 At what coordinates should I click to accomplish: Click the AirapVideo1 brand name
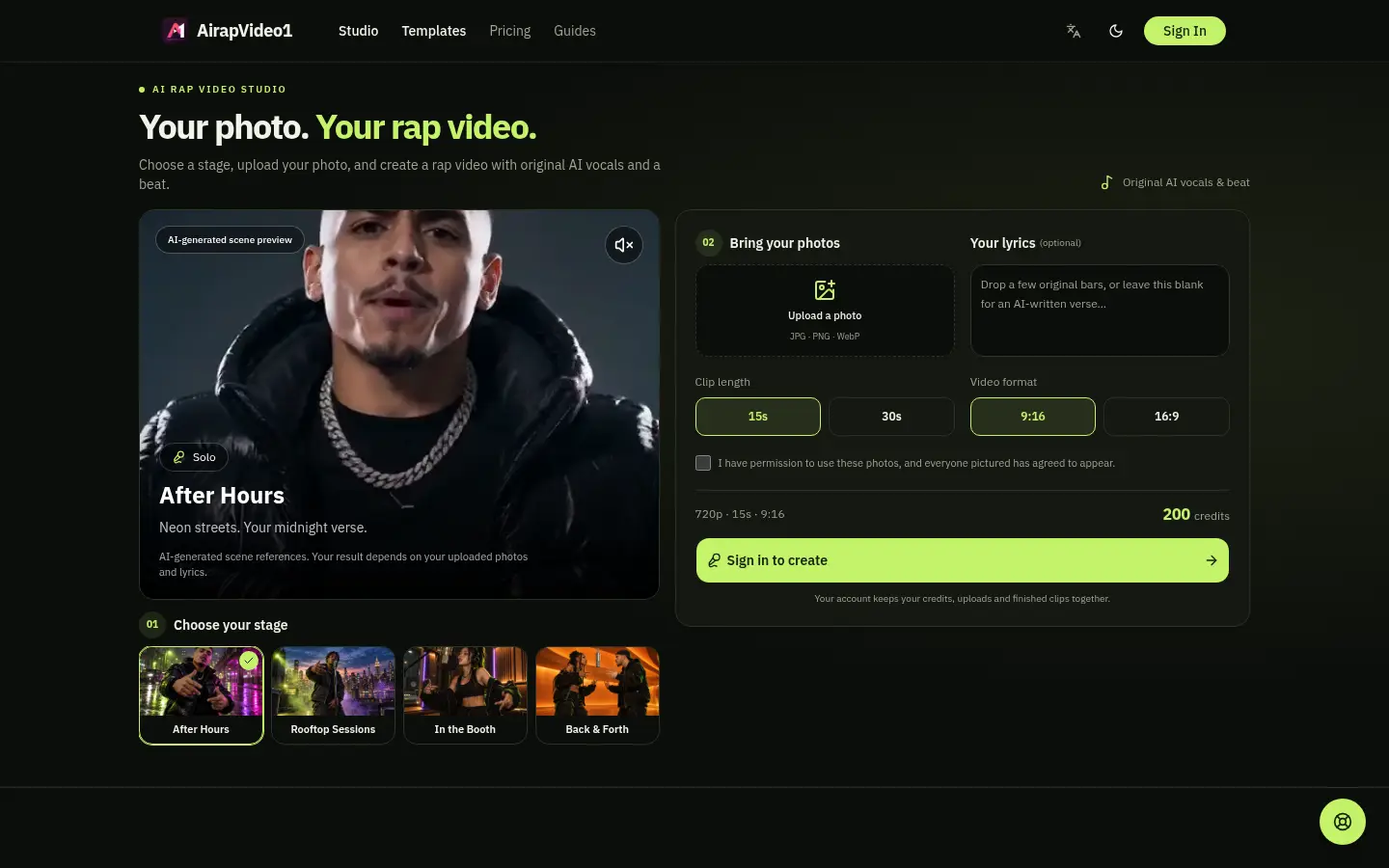pyautogui.click(x=245, y=31)
